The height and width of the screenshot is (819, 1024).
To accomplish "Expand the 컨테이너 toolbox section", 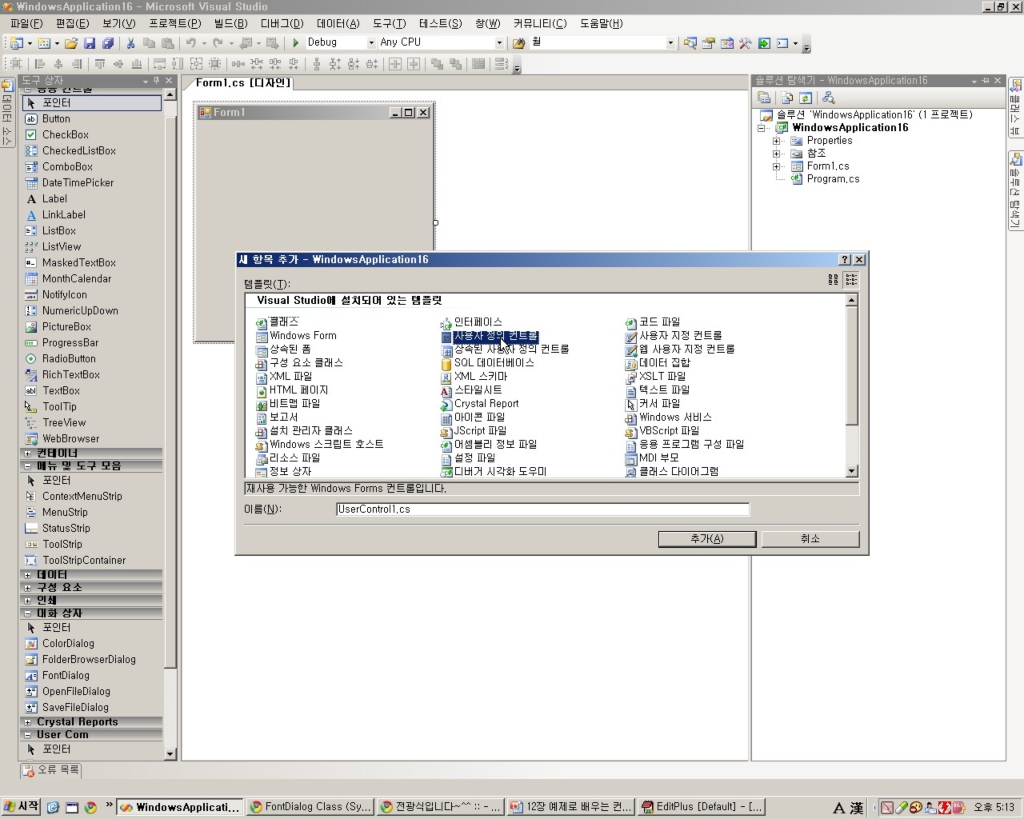I will [27, 453].
